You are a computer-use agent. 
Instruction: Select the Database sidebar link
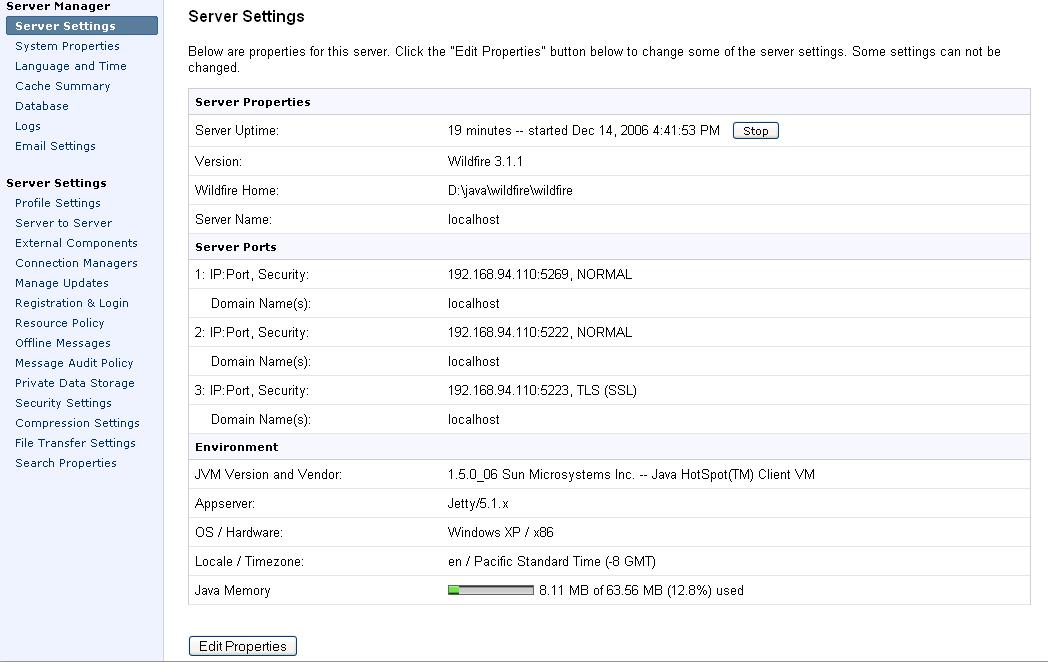pos(42,106)
